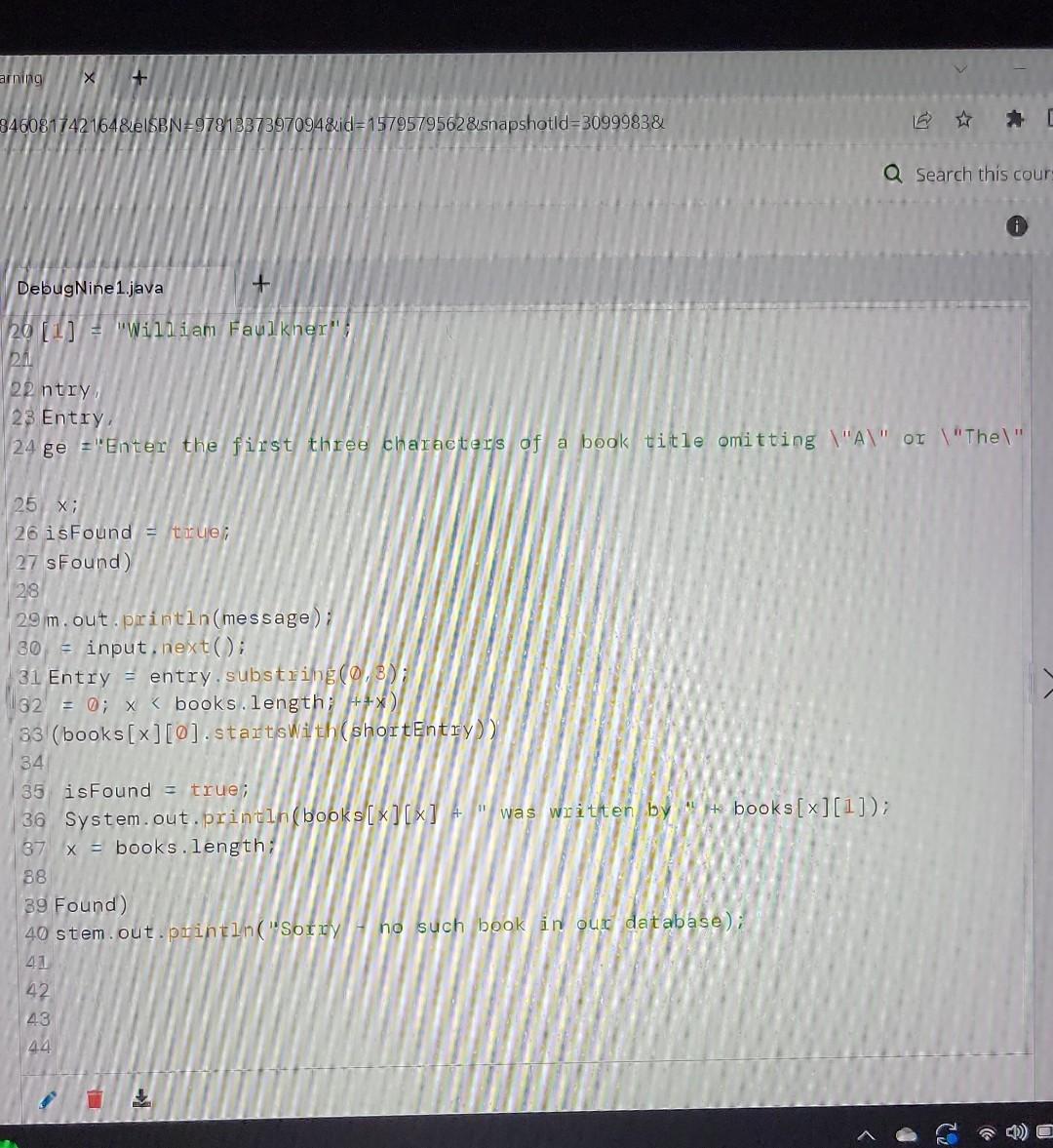Screen dimensions: 1053x1148
Task: Open a new browser tab with the plus
Action: (x=138, y=77)
